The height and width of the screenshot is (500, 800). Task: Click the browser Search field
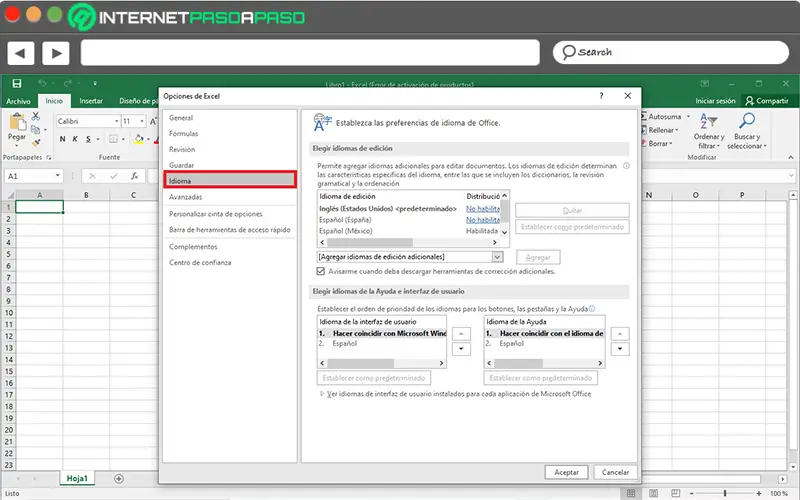pos(671,53)
